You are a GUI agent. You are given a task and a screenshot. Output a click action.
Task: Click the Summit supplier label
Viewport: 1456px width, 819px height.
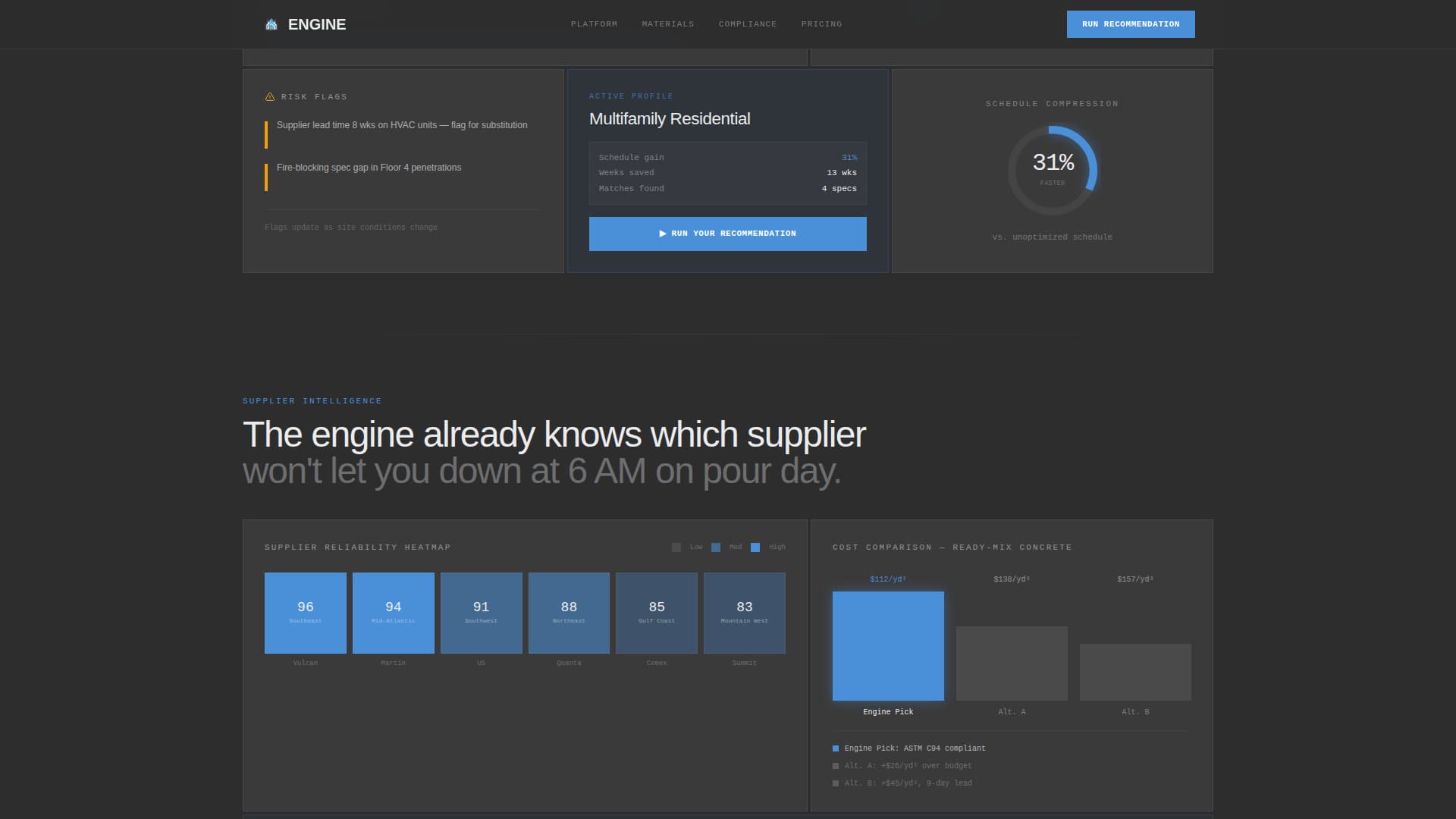point(745,663)
